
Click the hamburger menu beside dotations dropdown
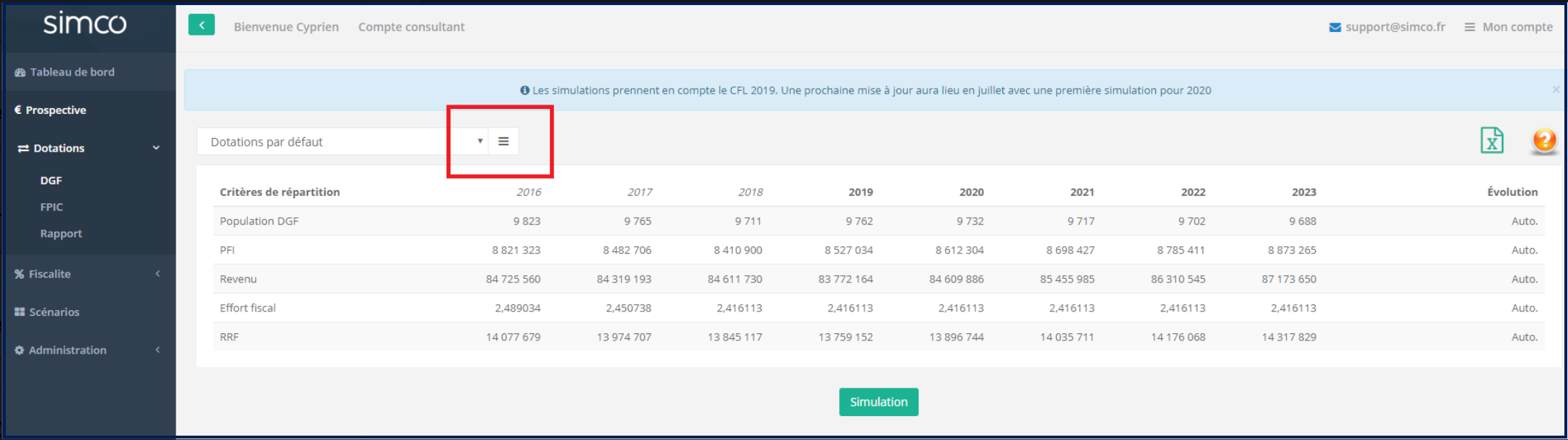[503, 142]
